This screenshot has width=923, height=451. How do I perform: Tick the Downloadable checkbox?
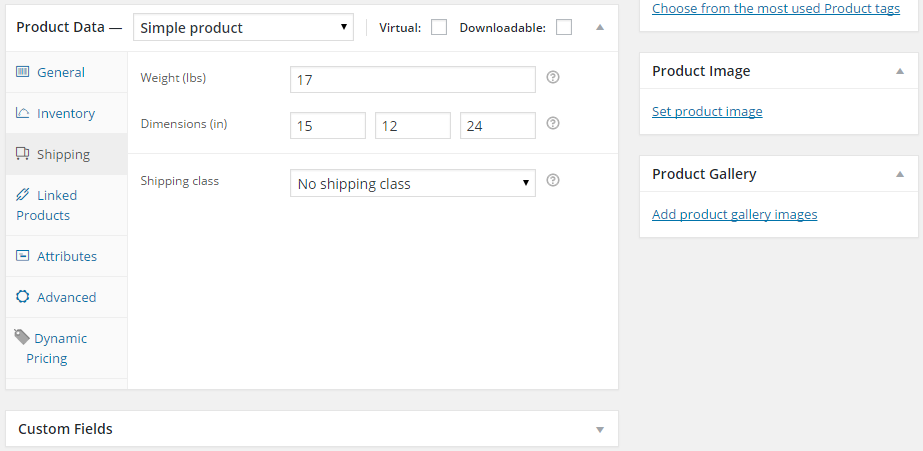click(564, 27)
